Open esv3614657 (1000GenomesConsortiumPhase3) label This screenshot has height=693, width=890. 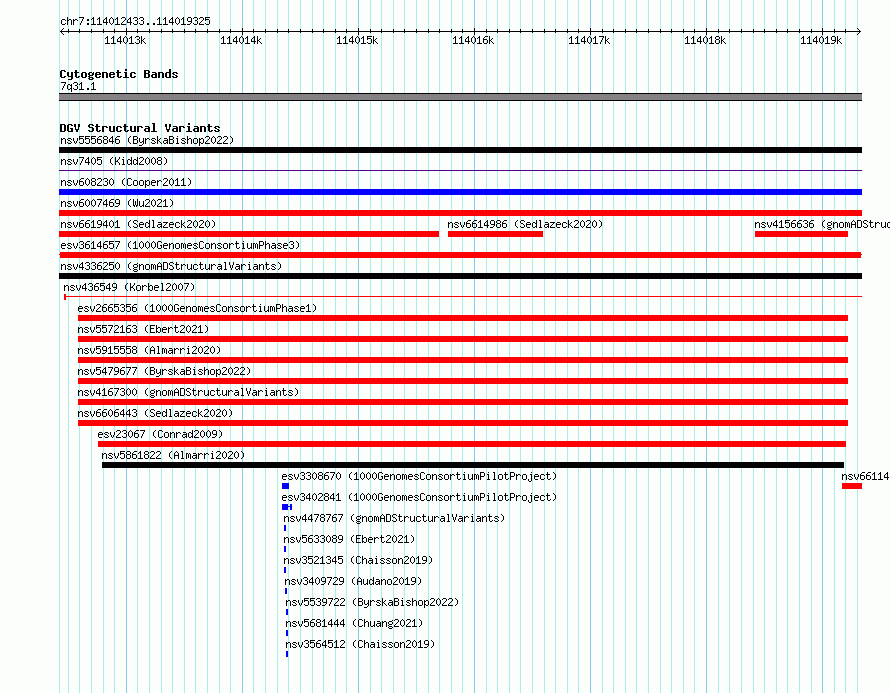(x=180, y=245)
